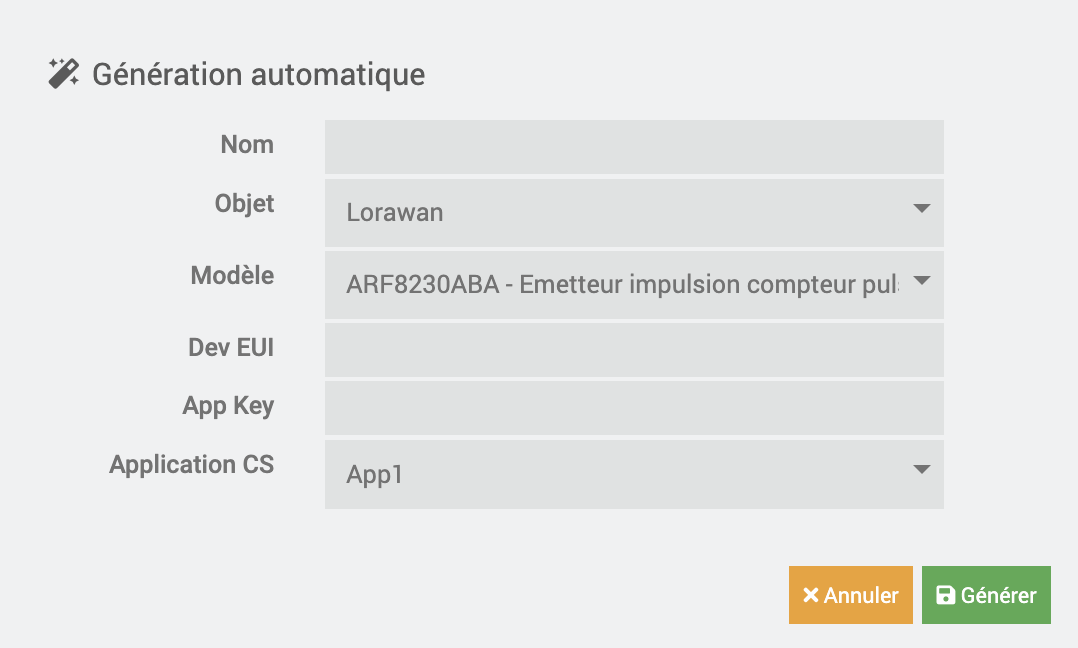This screenshot has height=648, width=1078.
Task: Click the Objet field label
Action: pyautogui.click(x=244, y=204)
